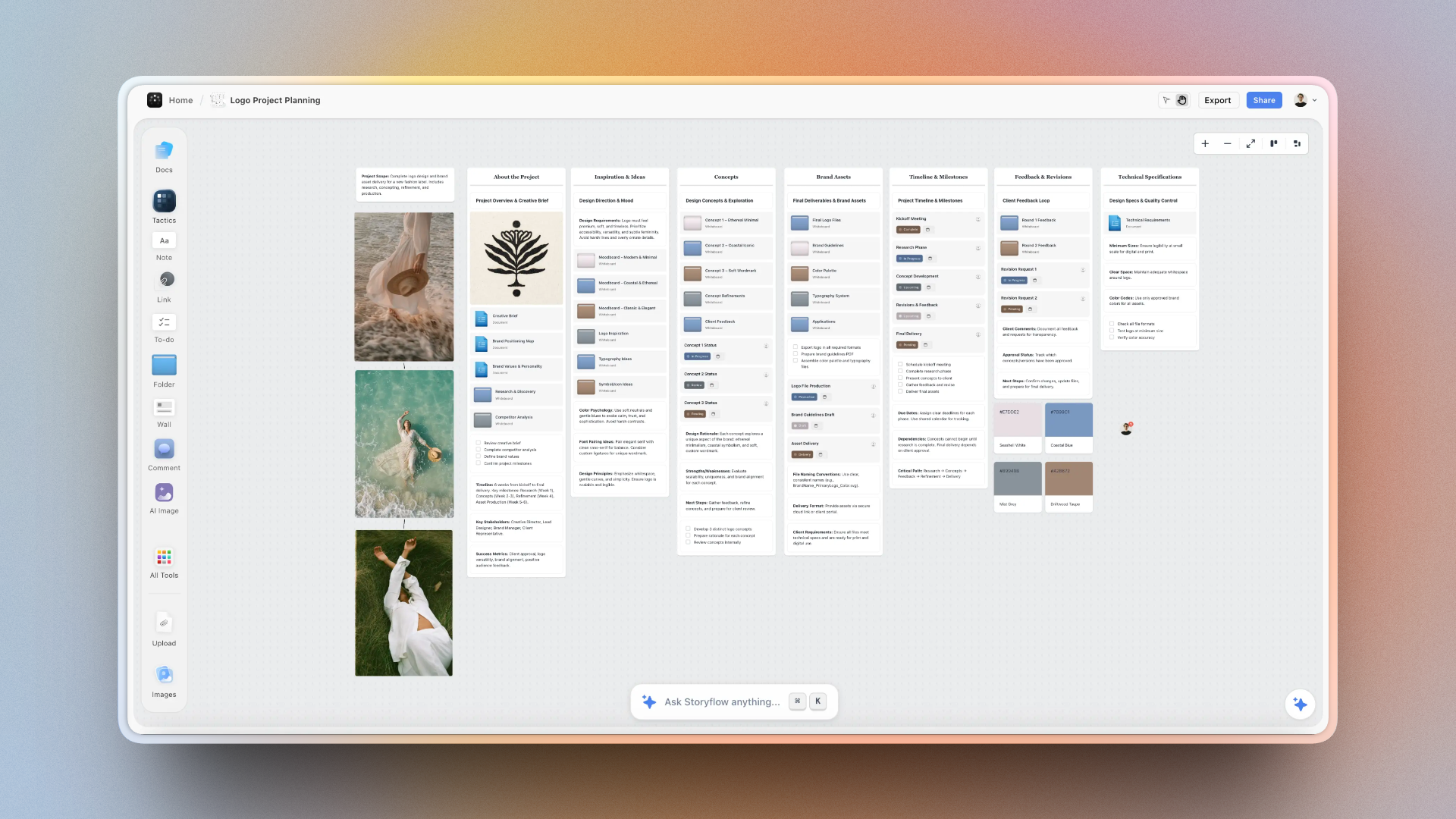The image size is (1456, 819).
Task: Open the account dropdown next to the avatar
Action: pos(1316,99)
